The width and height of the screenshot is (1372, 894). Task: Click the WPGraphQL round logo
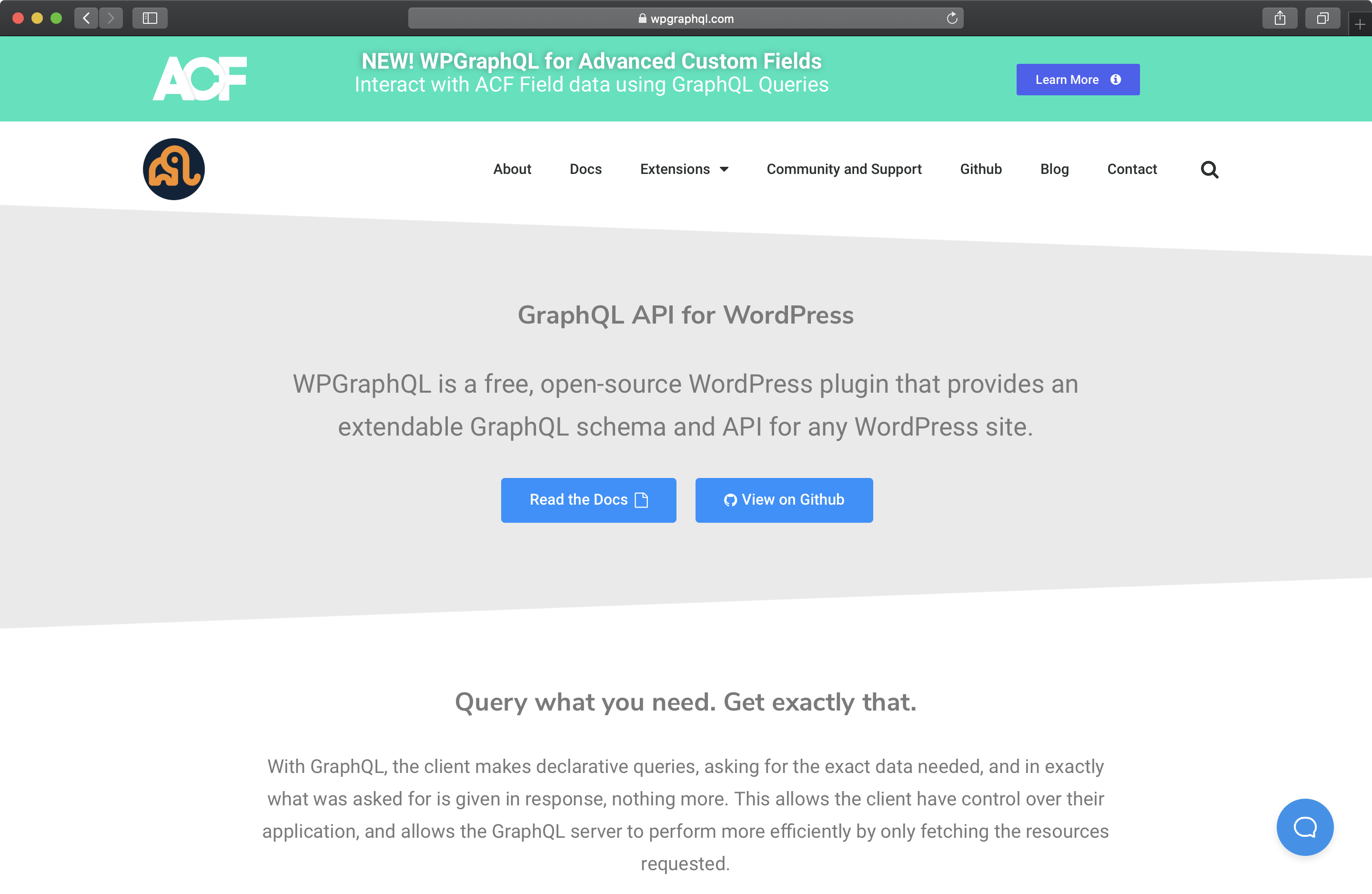(x=173, y=169)
